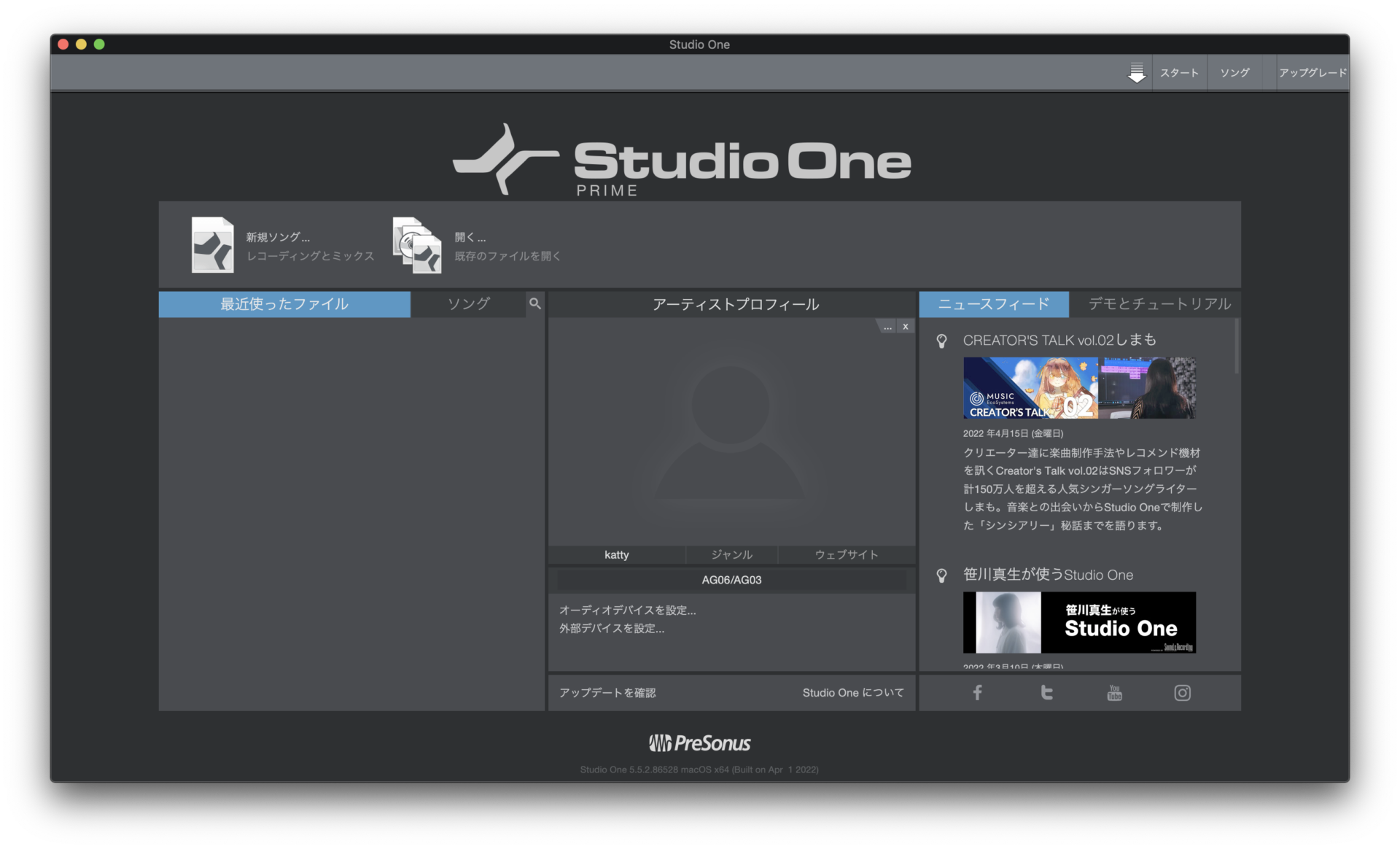
Task: Open the Facebook icon link
Action: click(x=977, y=692)
